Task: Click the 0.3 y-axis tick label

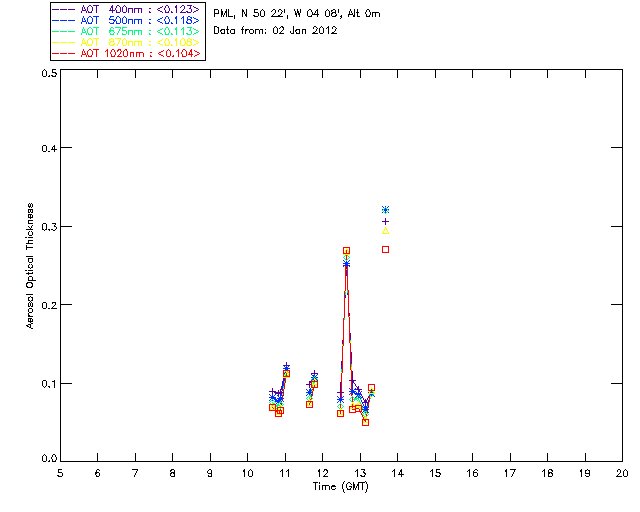Action: [x=49, y=227]
